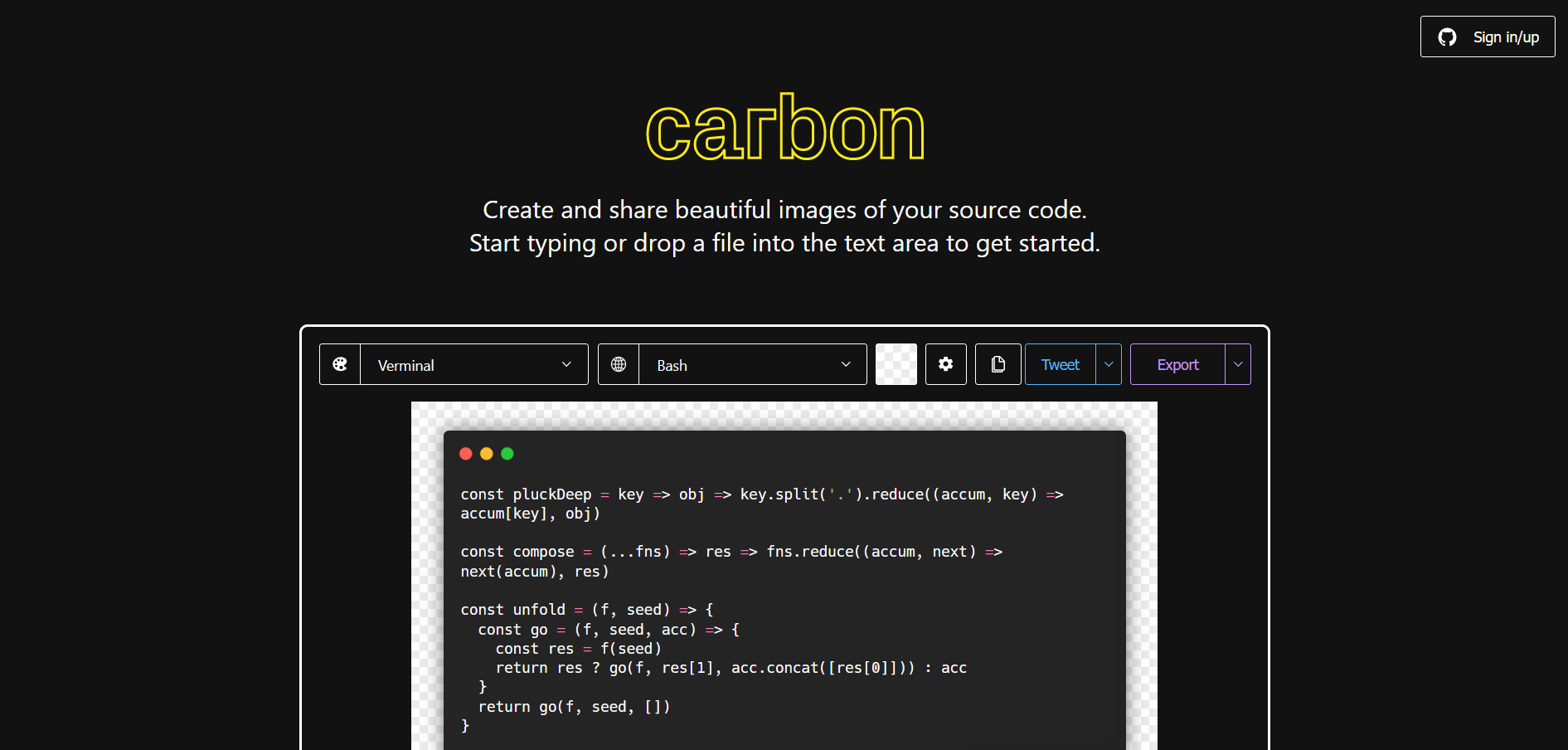This screenshot has width=1568, height=750.
Task: Open the Verminal theme dropdown
Action: tap(474, 364)
